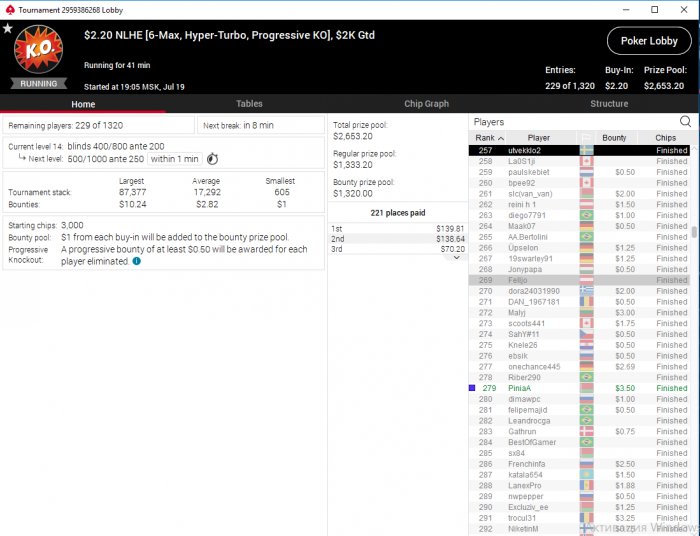Open the Poker Lobby button
This screenshot has width=700, height=536.
649,41
